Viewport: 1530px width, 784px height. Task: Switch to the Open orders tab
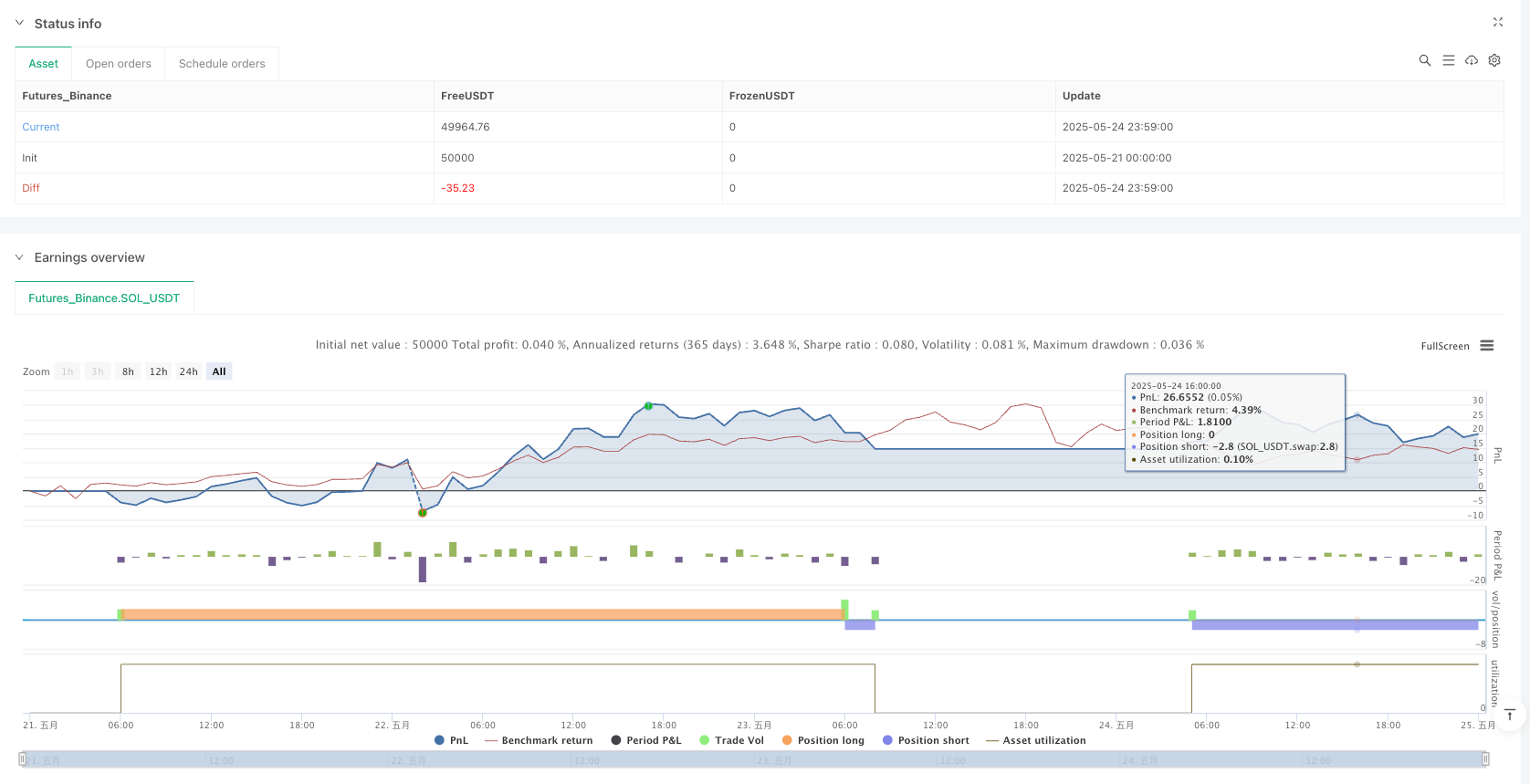coord(119,64)
